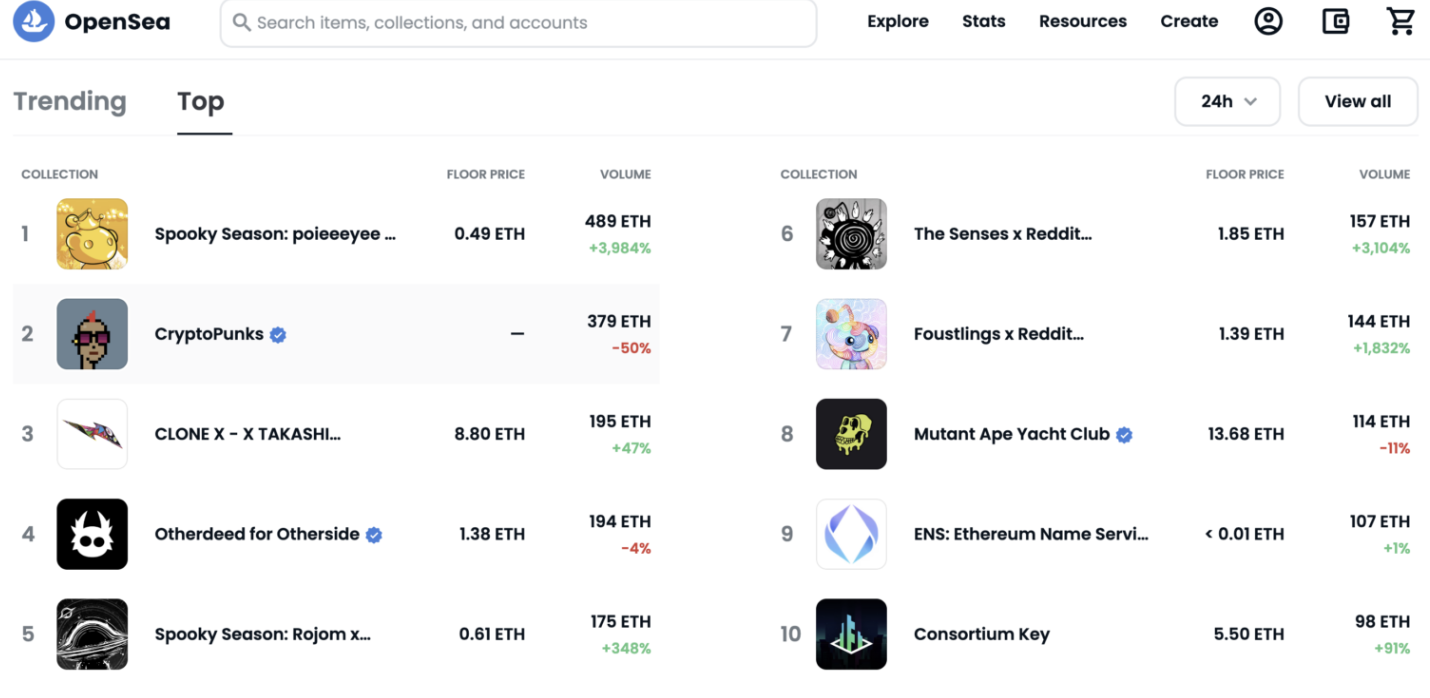Click the < 0.01 ETH floor price
The width and height of the screenshot is (1430, 698).
tap(1244, 534)
